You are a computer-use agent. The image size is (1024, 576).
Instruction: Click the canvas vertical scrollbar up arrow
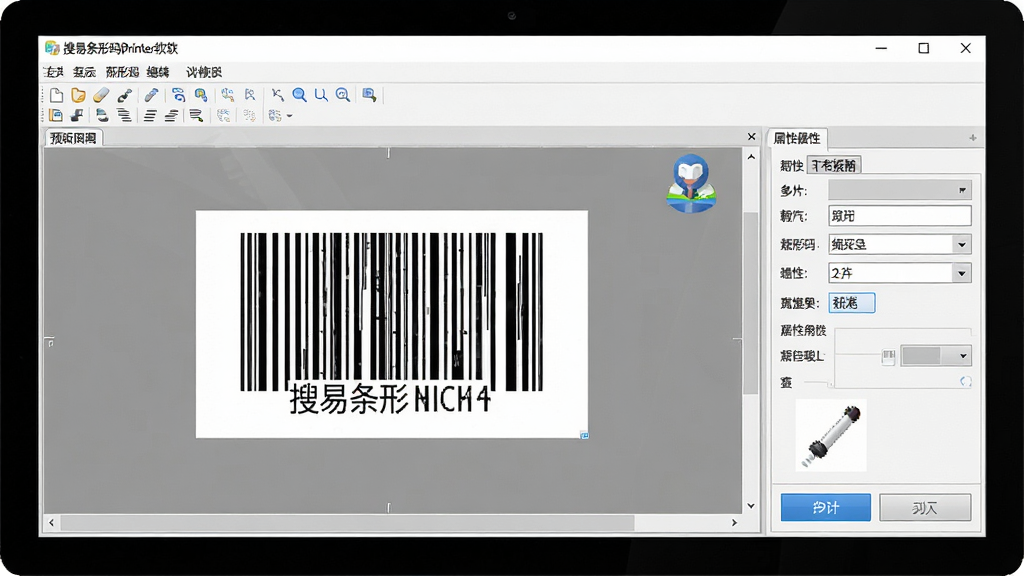[751, 157]
